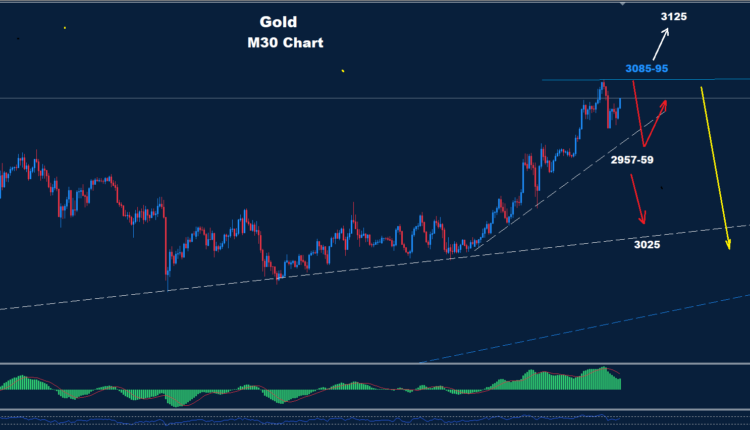Click the white arrow pointing to 3125
The image size is (750, 430).
(x=661, y=45)
